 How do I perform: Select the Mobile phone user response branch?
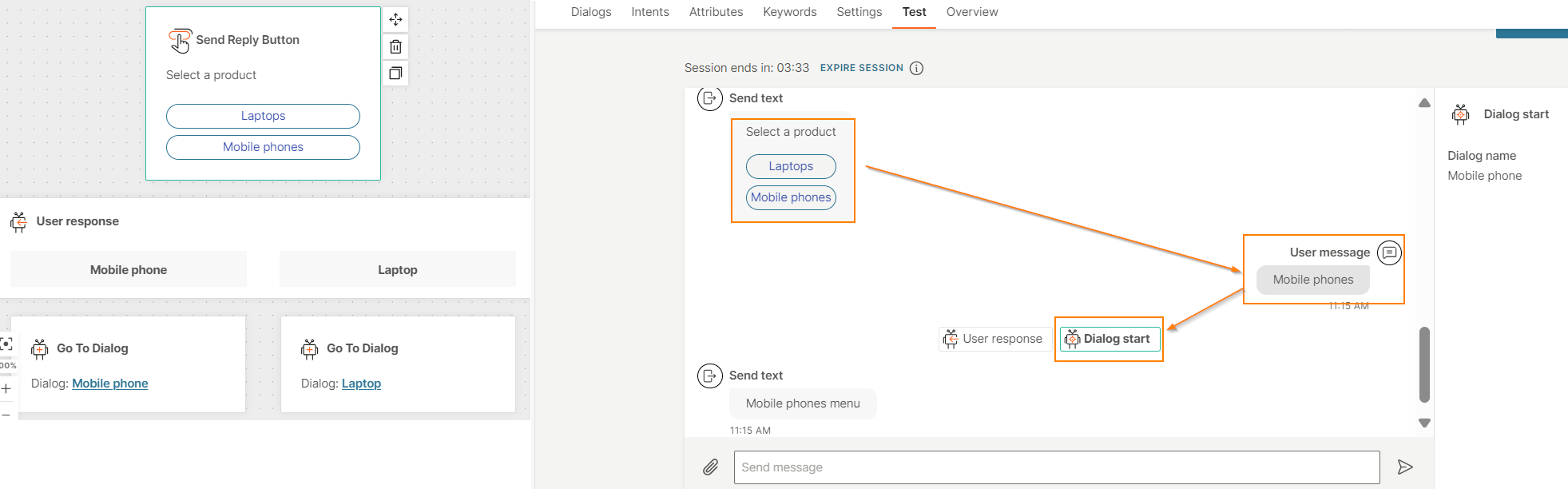click(129, 270)
